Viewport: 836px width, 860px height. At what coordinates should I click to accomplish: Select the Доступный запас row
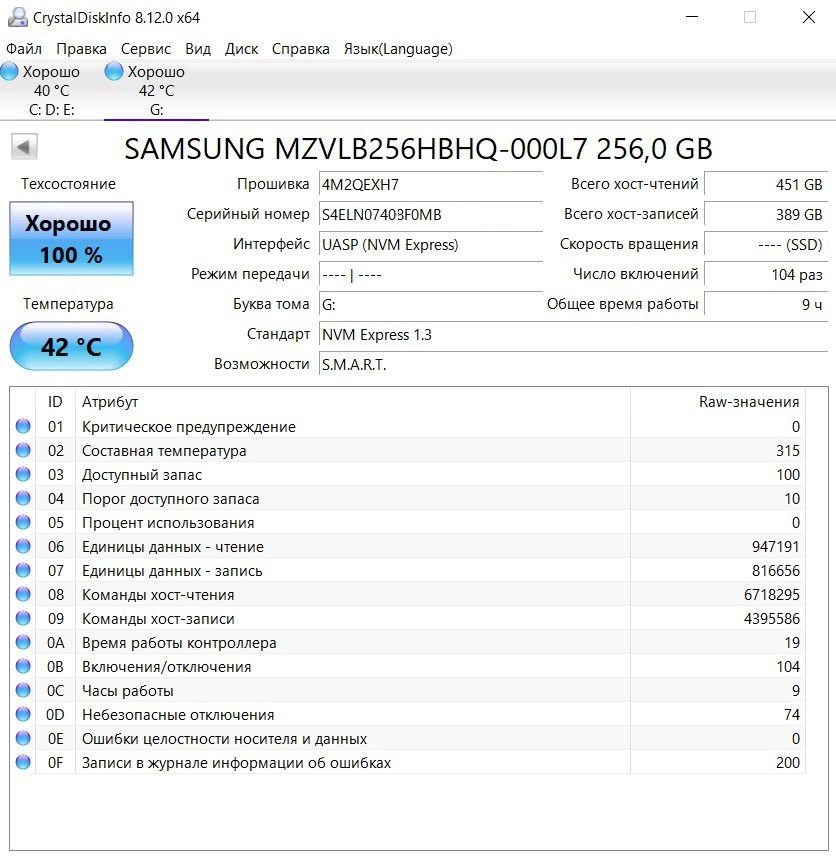coord(408,474)
